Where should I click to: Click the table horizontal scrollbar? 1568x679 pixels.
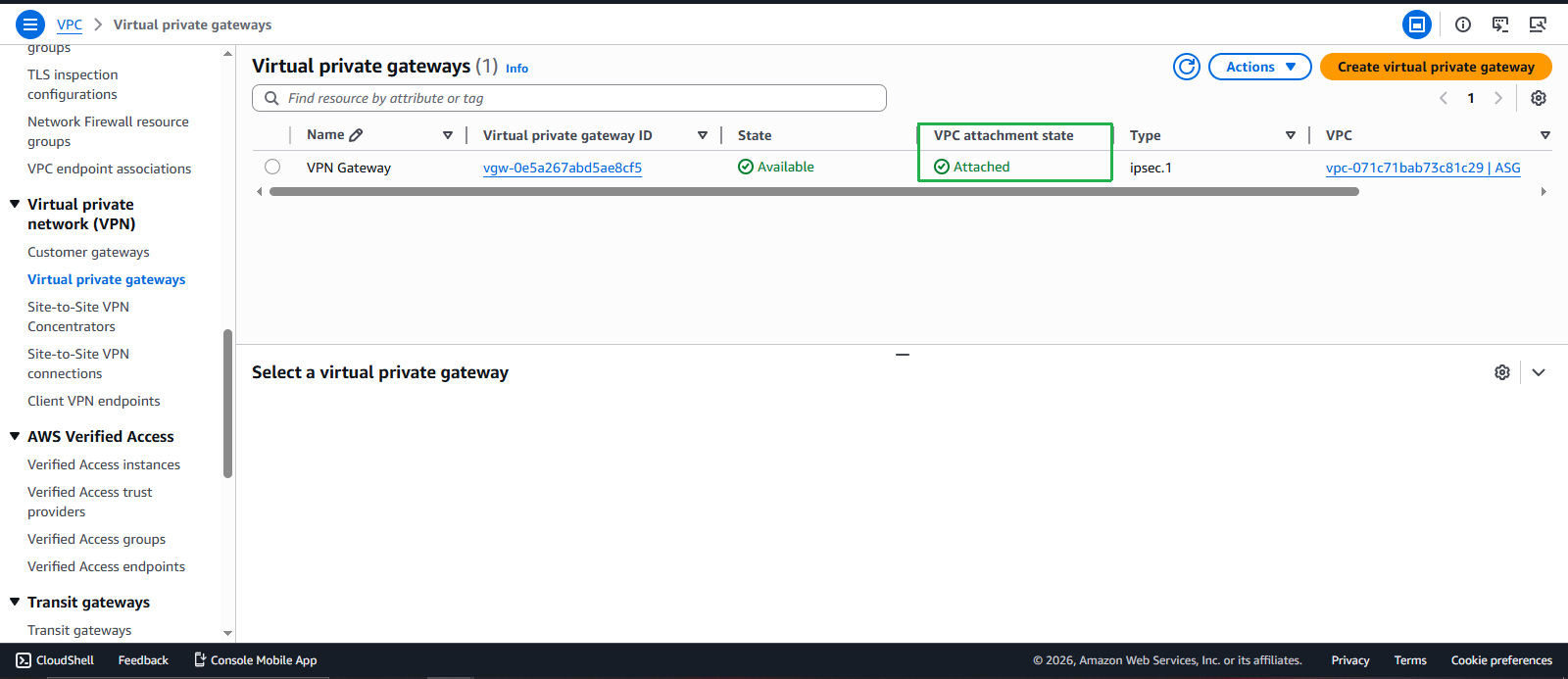point(814,192)
